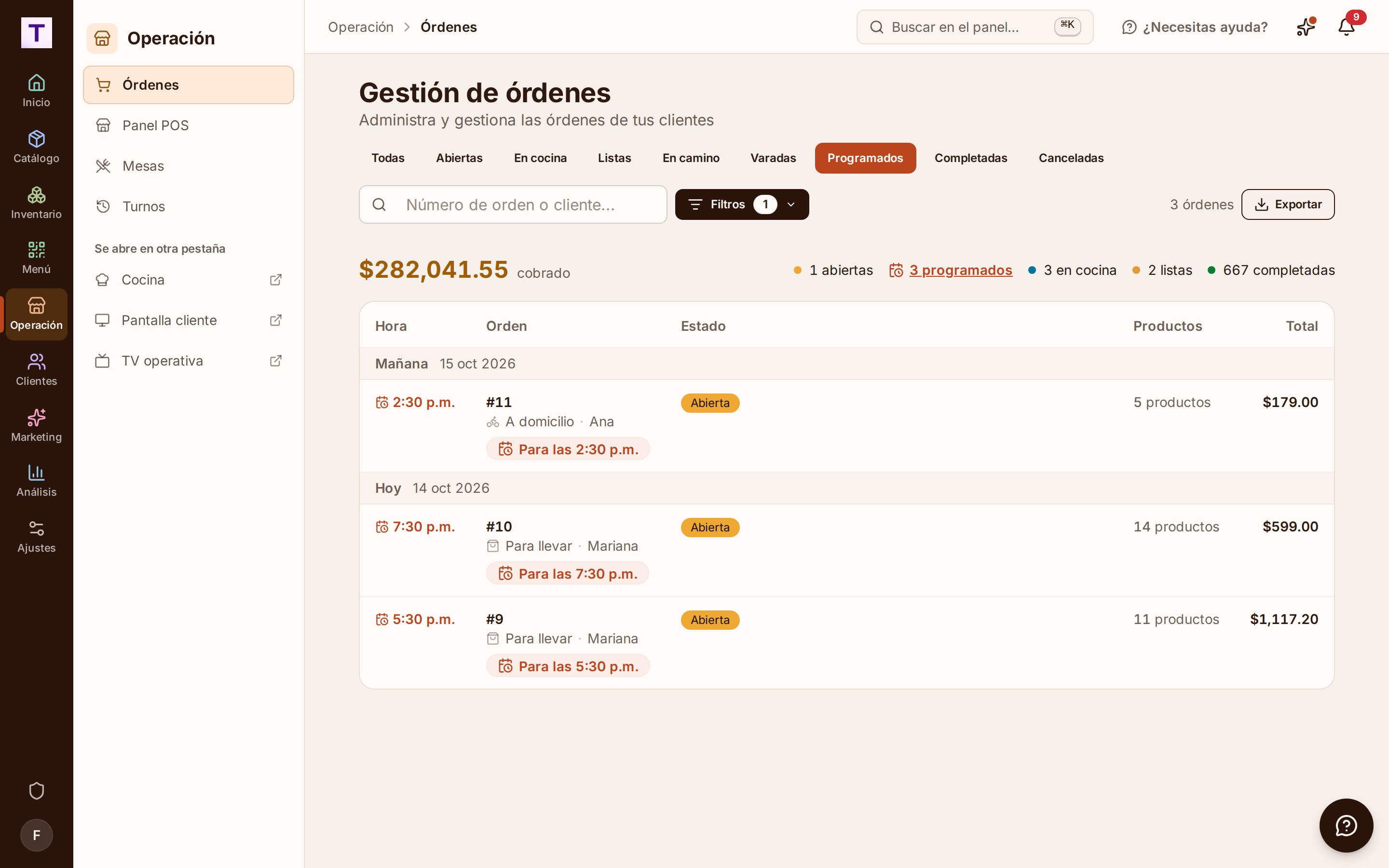This screenshot has width=1389, height=868.
Task: Open the Inicio home section
Action: pyautogui.click(x=36, y=91)
